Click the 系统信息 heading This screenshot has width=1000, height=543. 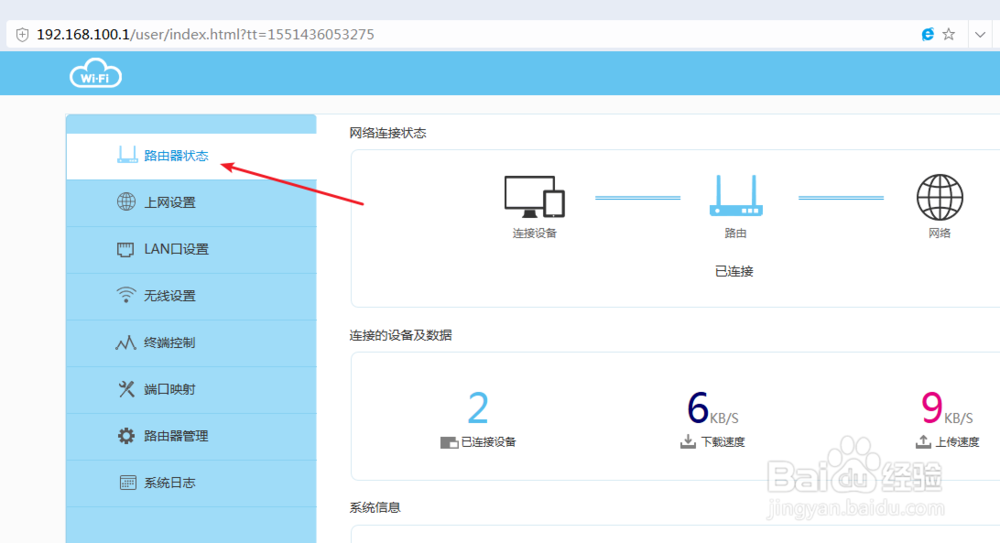[375, 507]
